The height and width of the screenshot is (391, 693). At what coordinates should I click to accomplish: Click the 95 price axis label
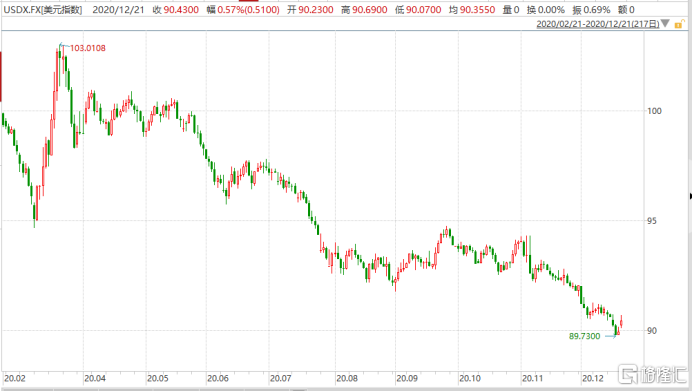pyautogui.click(x=652, y=221)
